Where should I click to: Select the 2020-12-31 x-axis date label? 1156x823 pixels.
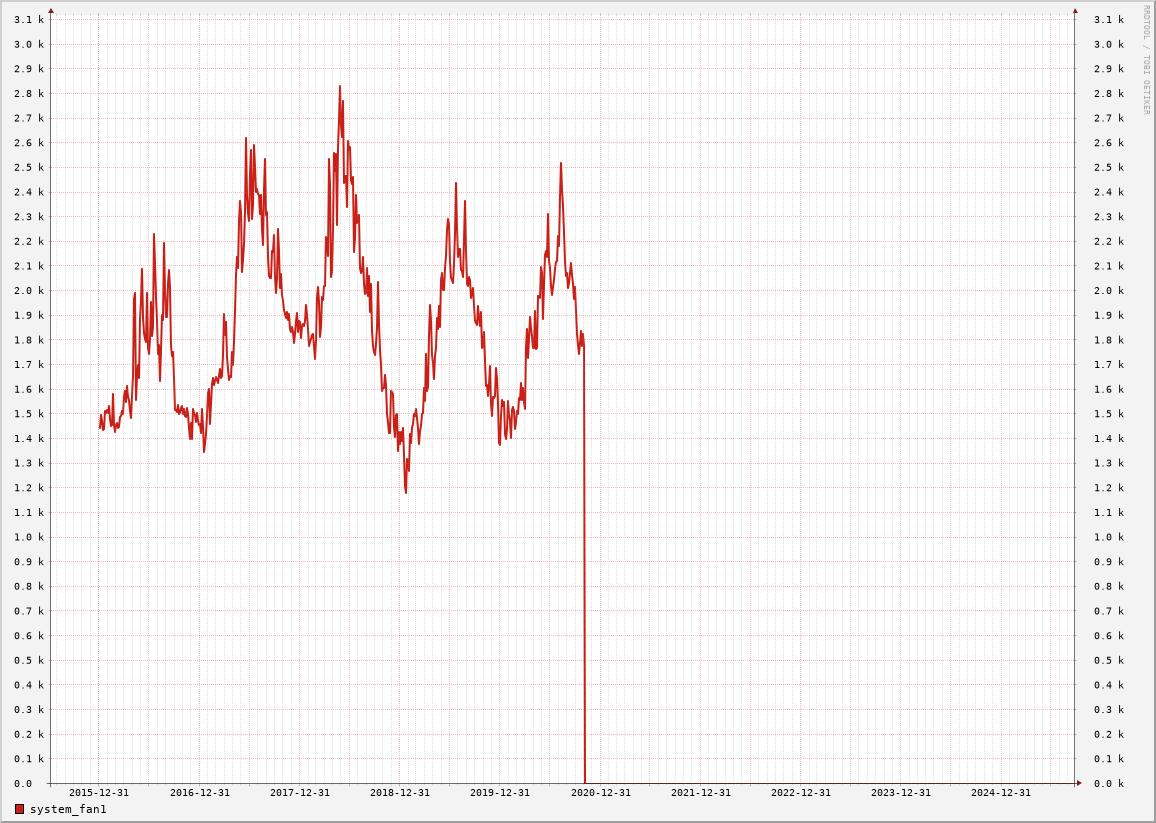click(x=601, y=793)
